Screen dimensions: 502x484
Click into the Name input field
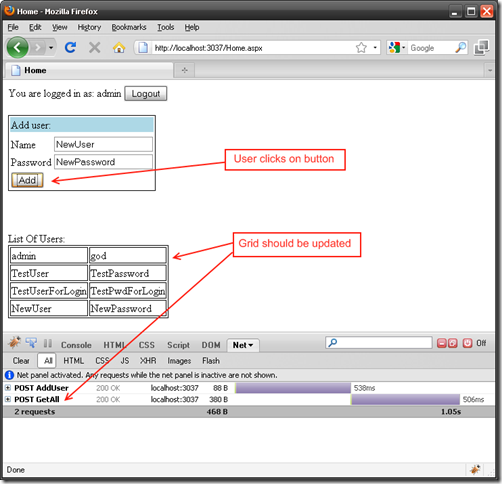coord(103,144)
